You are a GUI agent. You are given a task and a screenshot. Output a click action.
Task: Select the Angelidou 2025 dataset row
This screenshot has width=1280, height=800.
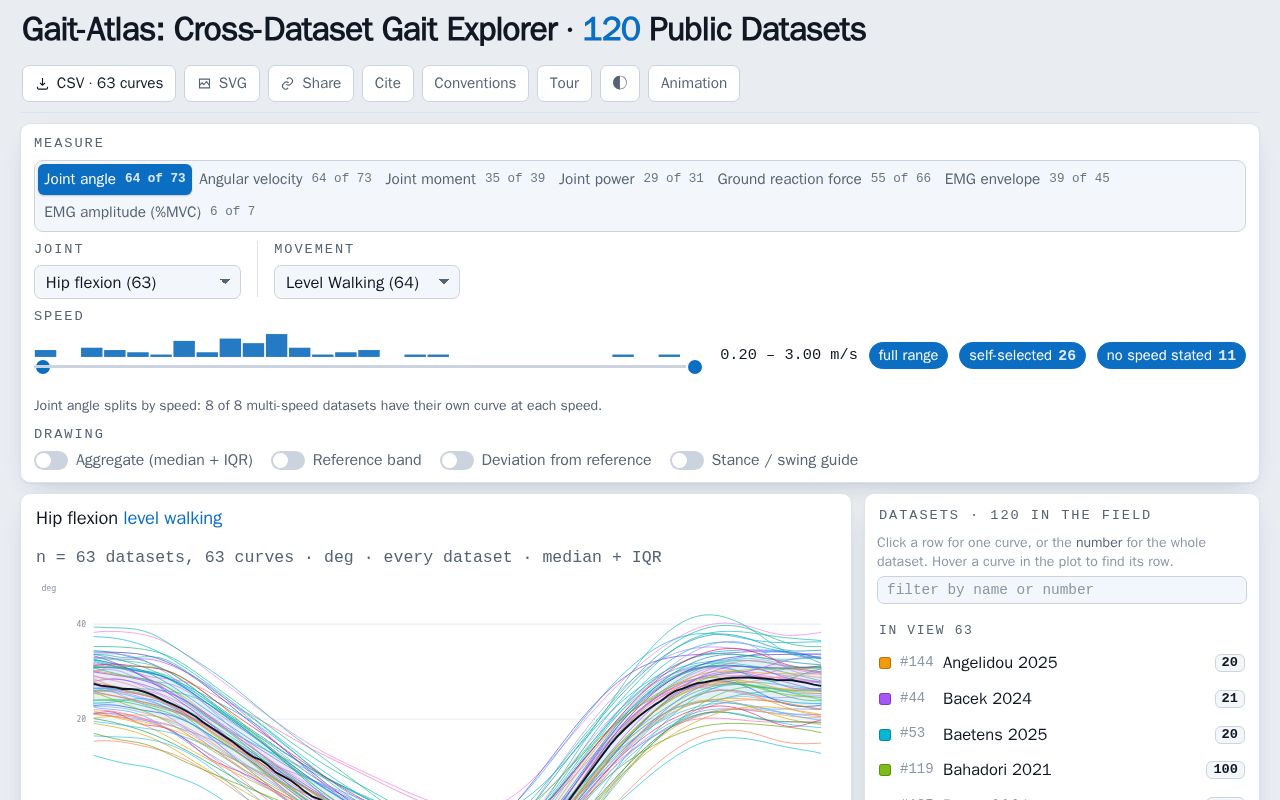click(x=1062, y=663)
